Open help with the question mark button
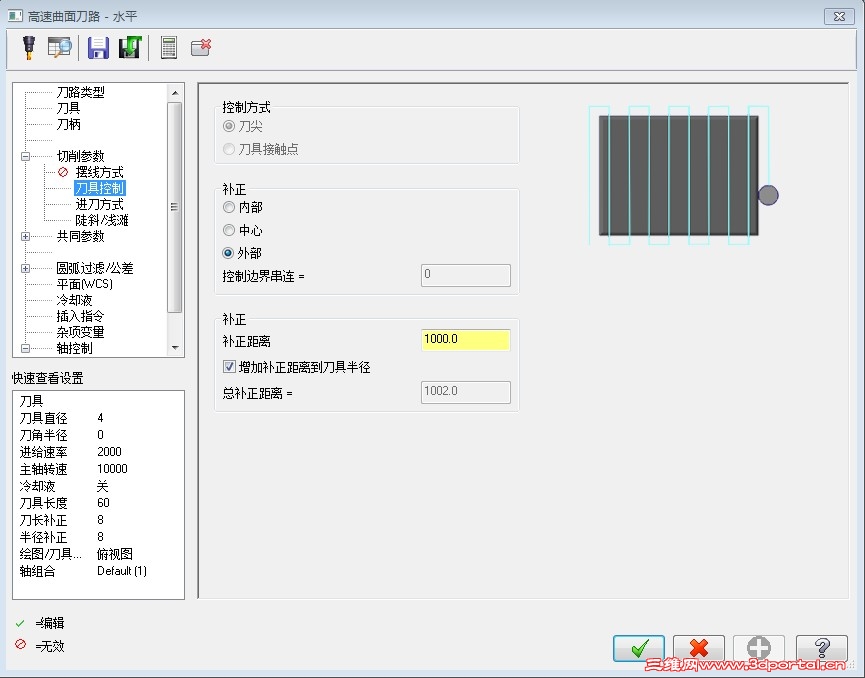The width and height of the screenshot is (865, 678). [821, 648]
